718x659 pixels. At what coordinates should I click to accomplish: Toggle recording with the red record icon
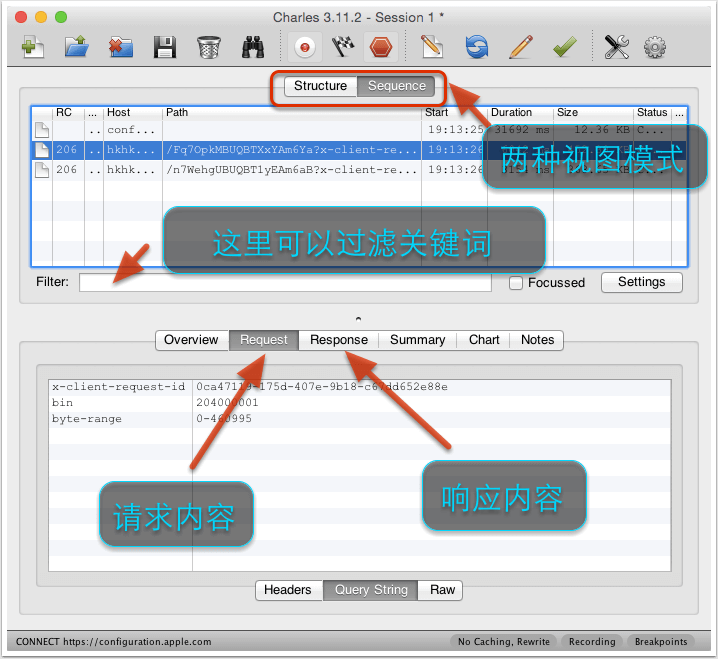(302, 47)
